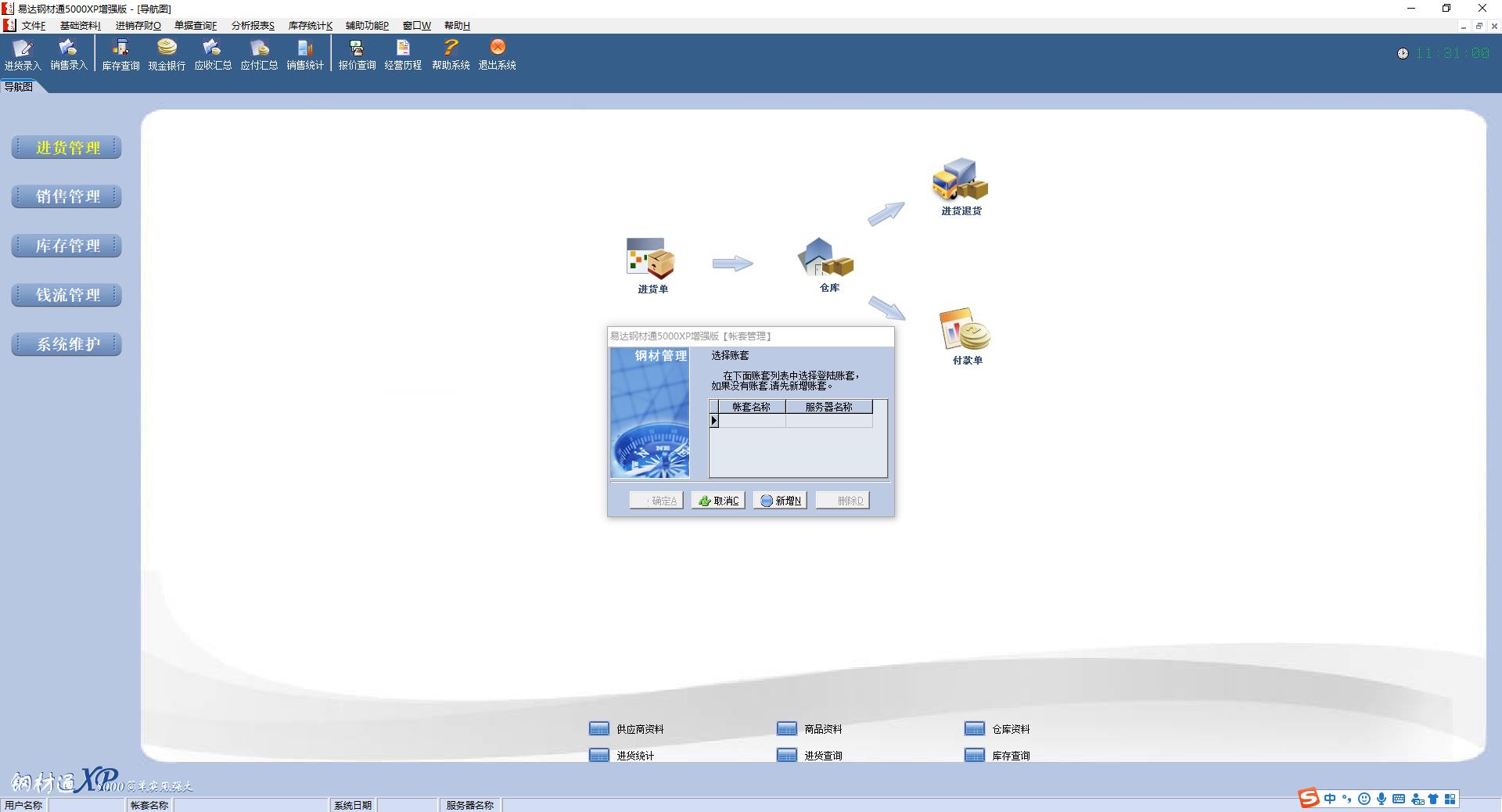Select the 销售管理 sidebar button

[x=66, y=196]
